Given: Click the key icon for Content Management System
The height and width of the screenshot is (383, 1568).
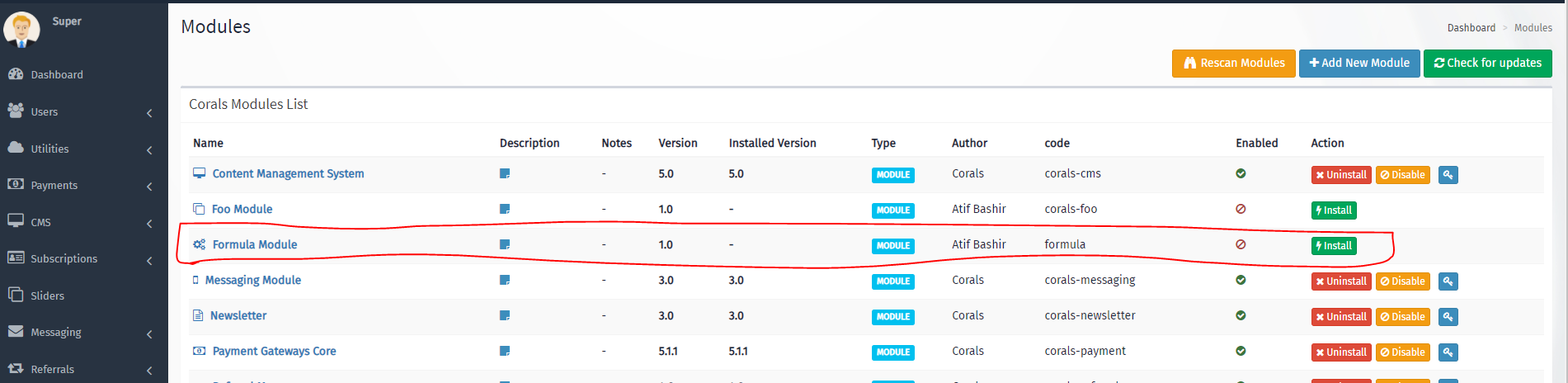Looking at the screenshot, I should coord(1448,175).
